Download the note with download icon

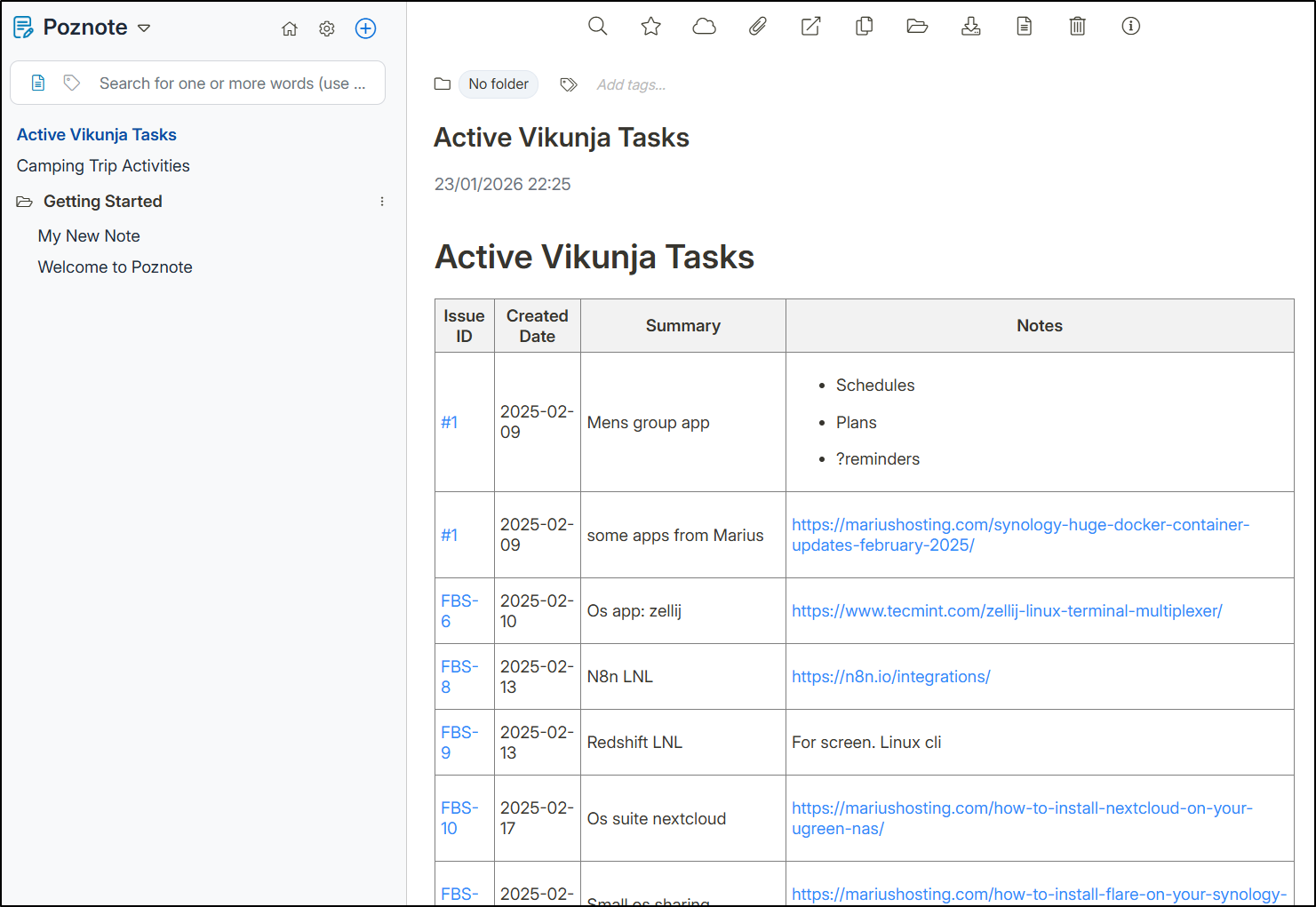coord(971,27)
